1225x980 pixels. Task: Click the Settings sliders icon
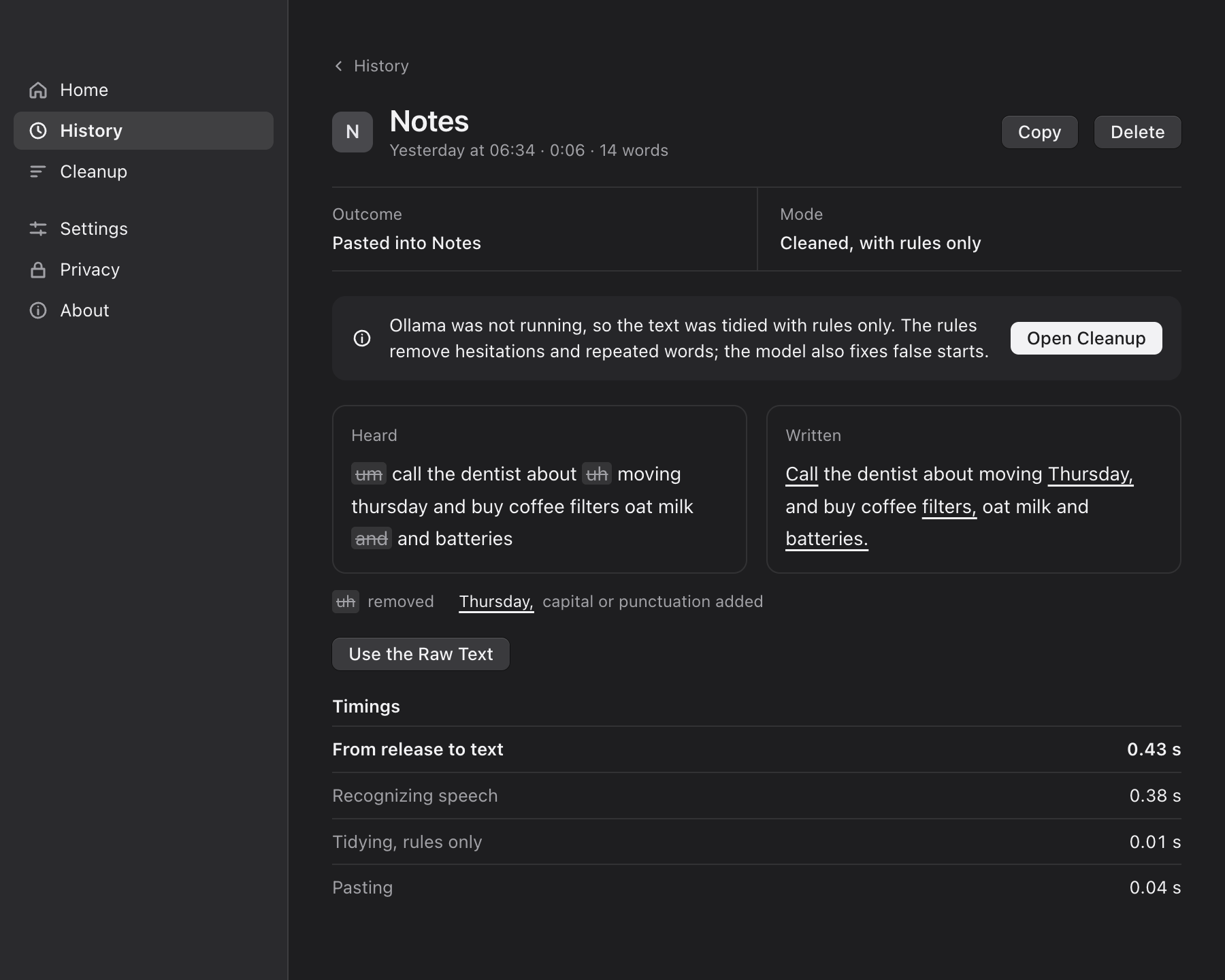point(38,229)
